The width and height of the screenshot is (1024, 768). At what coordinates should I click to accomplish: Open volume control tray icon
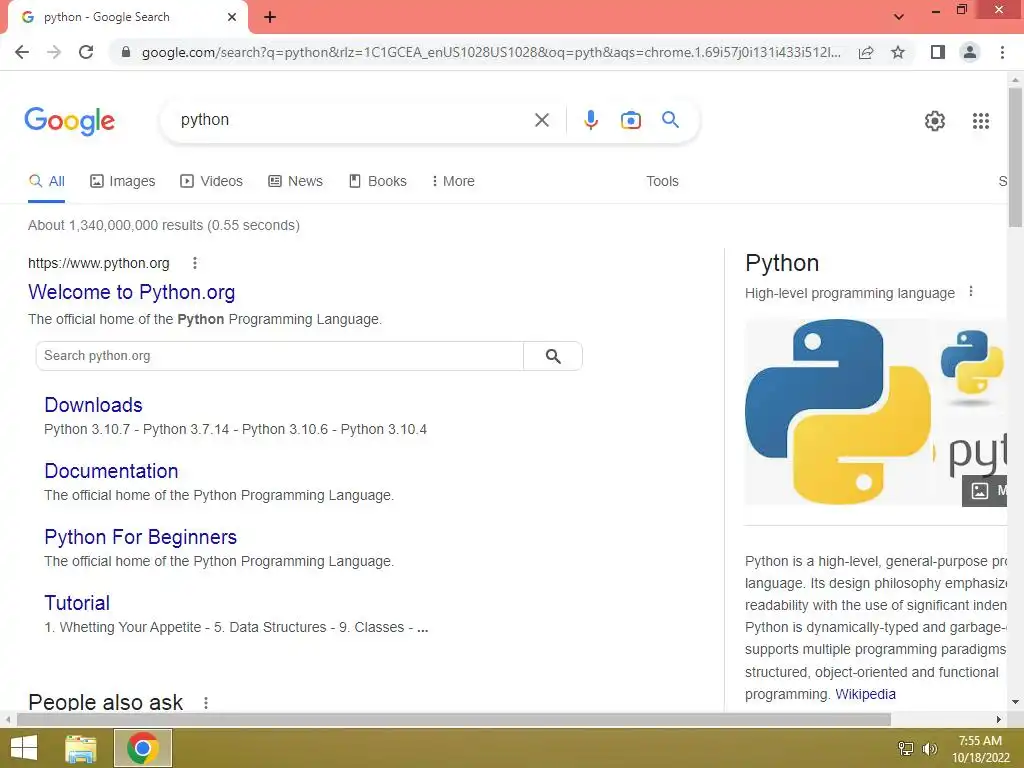pos(929,749)
